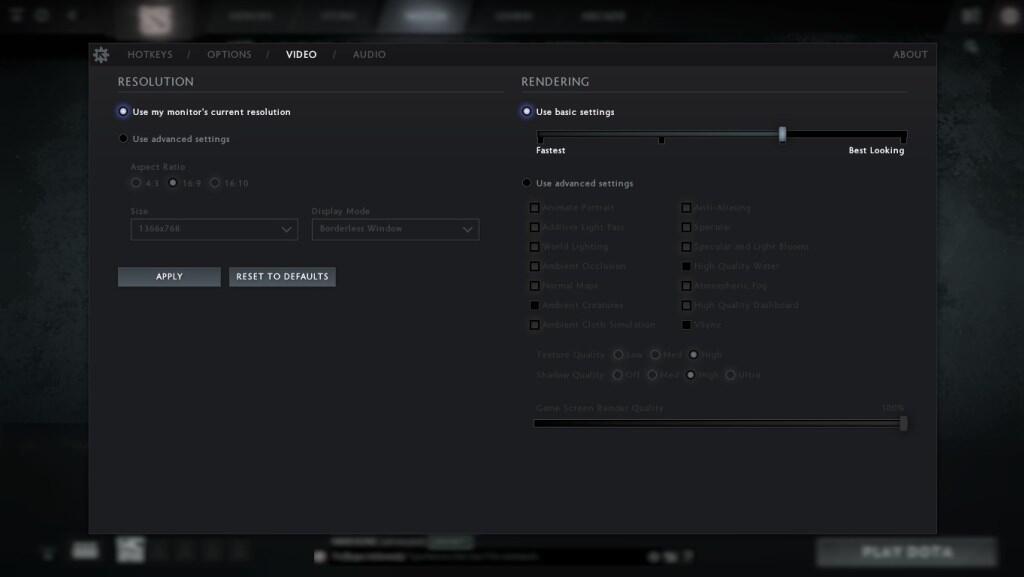The image size is (1024, 577).
Task: Switch to the Options tab
Action: coord(229,55)
